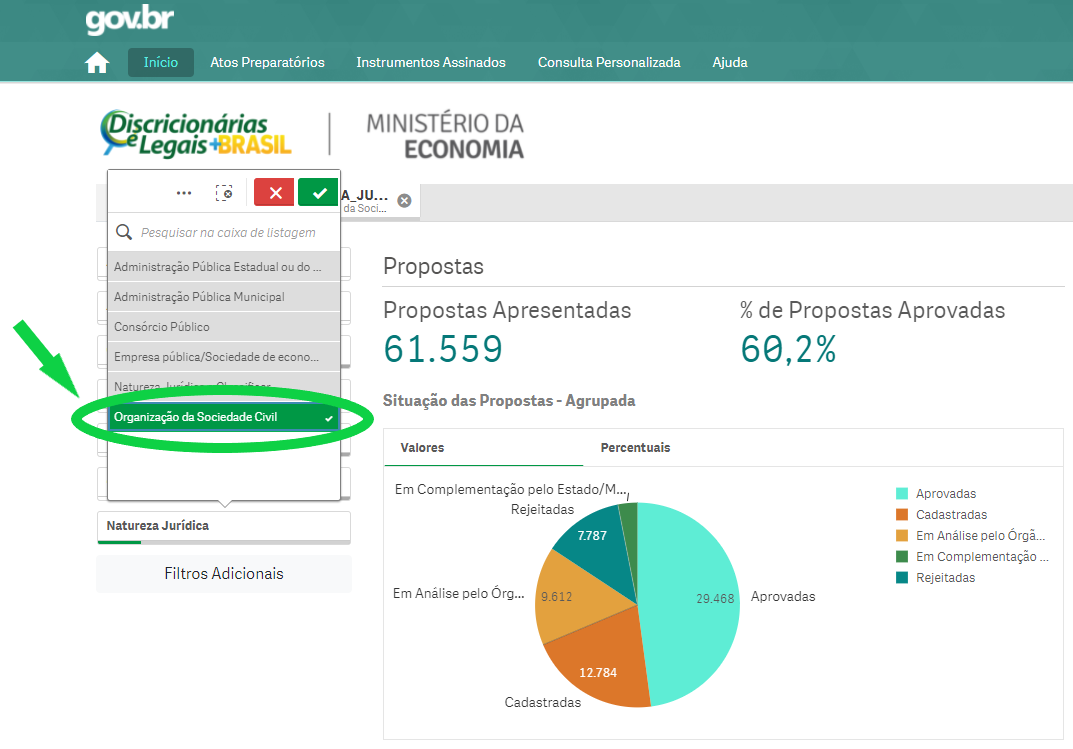Click the Discricionárias e Legais +Brasil logo

196,134
